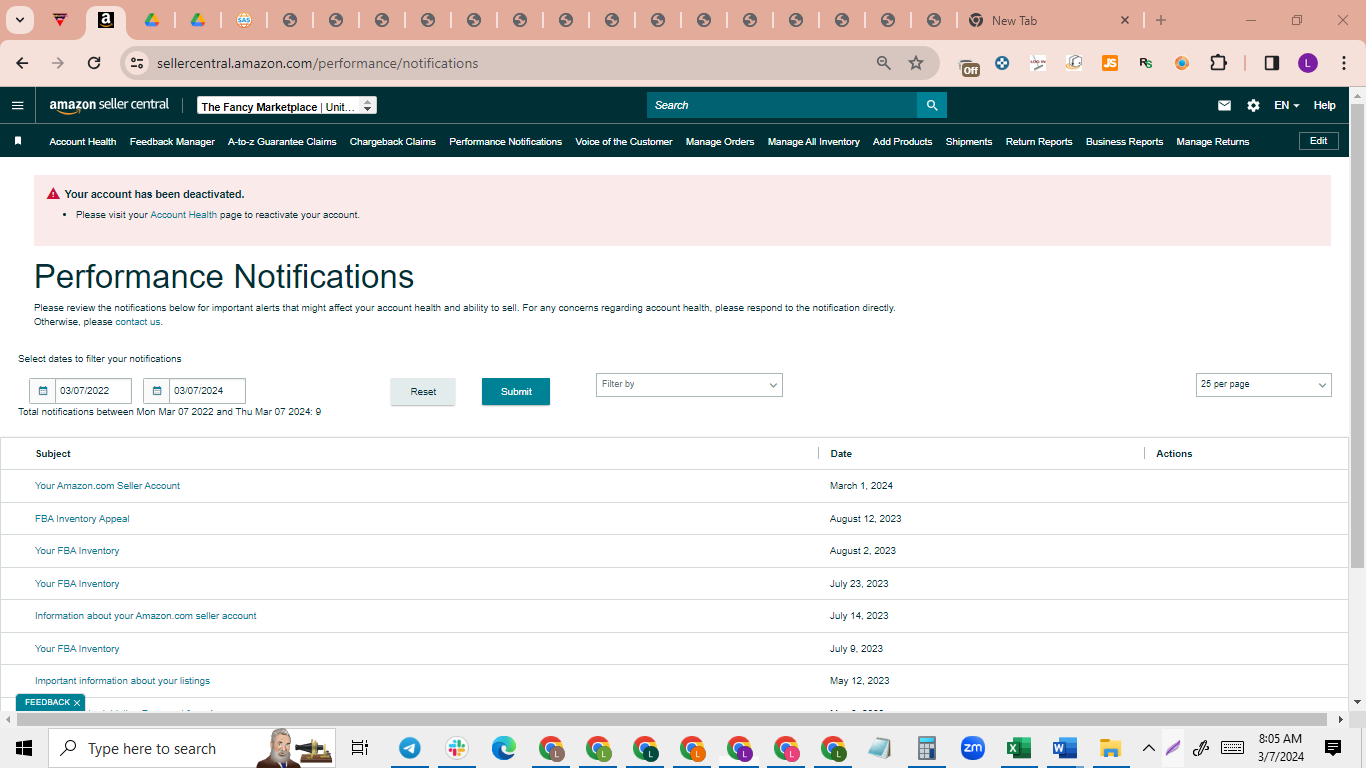
Task: Open Chrome tab search chevron
Action: point(19,20)
